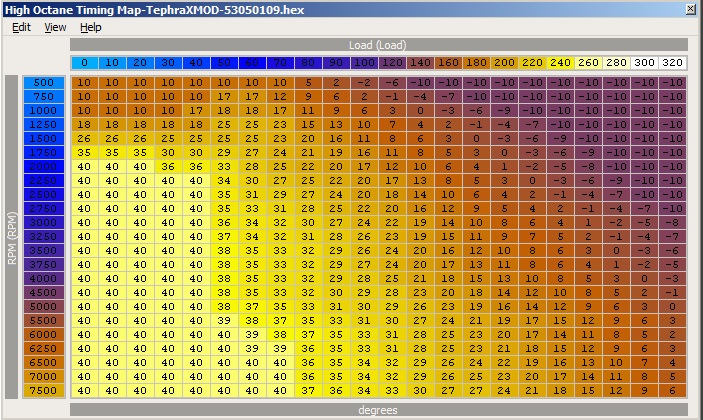Click Load axis header 240
The height and width of the screenshot is (420, 703).
(x=560, y=63)
